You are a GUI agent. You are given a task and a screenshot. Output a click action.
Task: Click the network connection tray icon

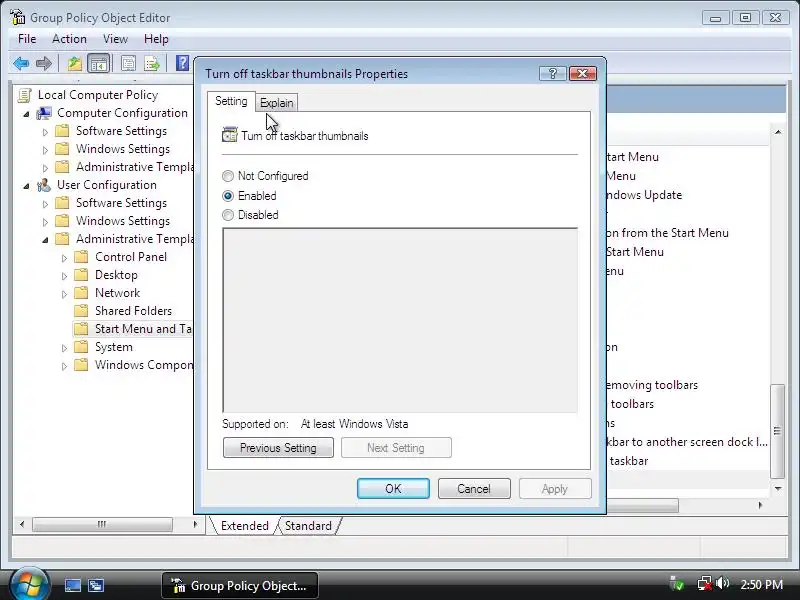(x=705, y=583)
